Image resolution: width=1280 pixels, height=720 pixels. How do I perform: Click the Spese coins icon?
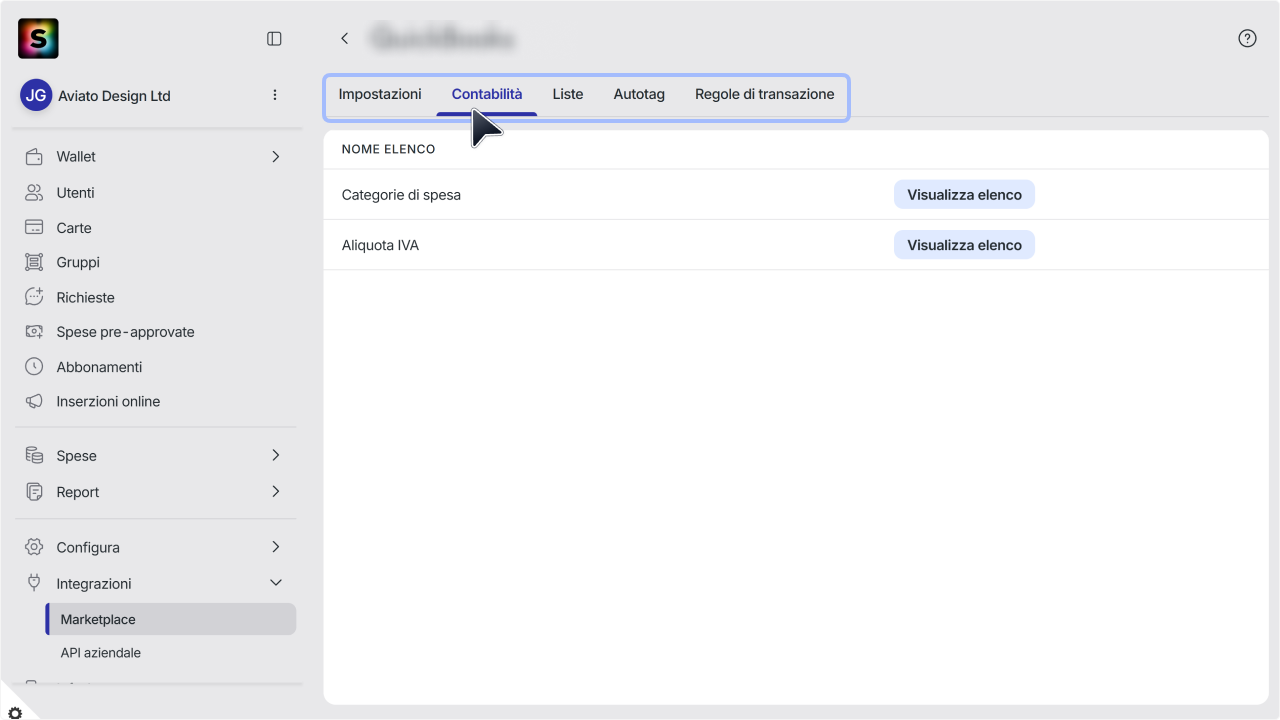pyautogui.click(x=34, y=456)
